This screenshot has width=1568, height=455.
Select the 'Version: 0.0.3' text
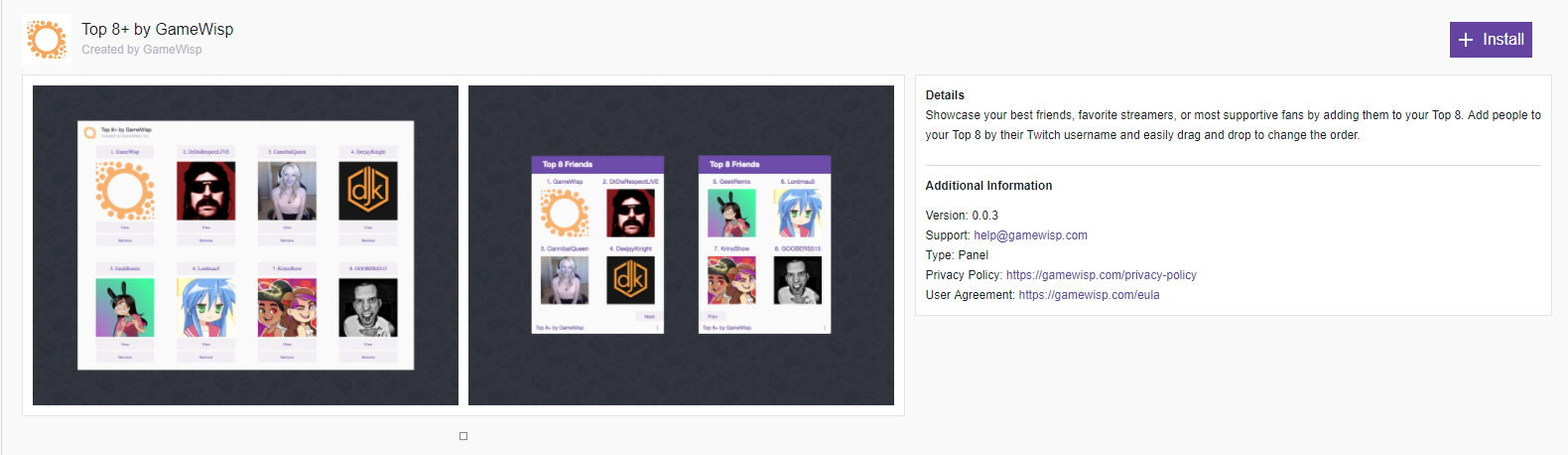(x=962, y=216)
